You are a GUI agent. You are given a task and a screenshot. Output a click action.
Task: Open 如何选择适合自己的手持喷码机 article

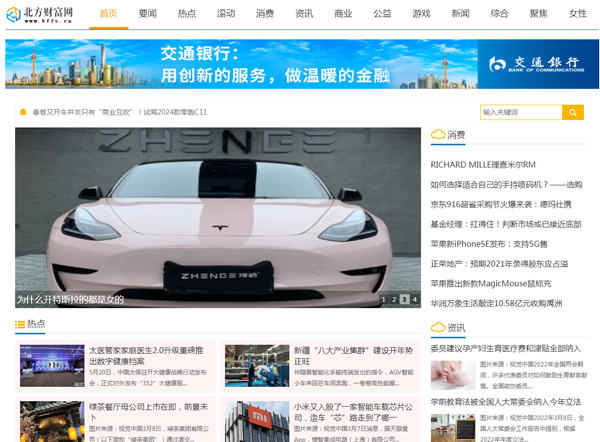click(x=506, y=184)
